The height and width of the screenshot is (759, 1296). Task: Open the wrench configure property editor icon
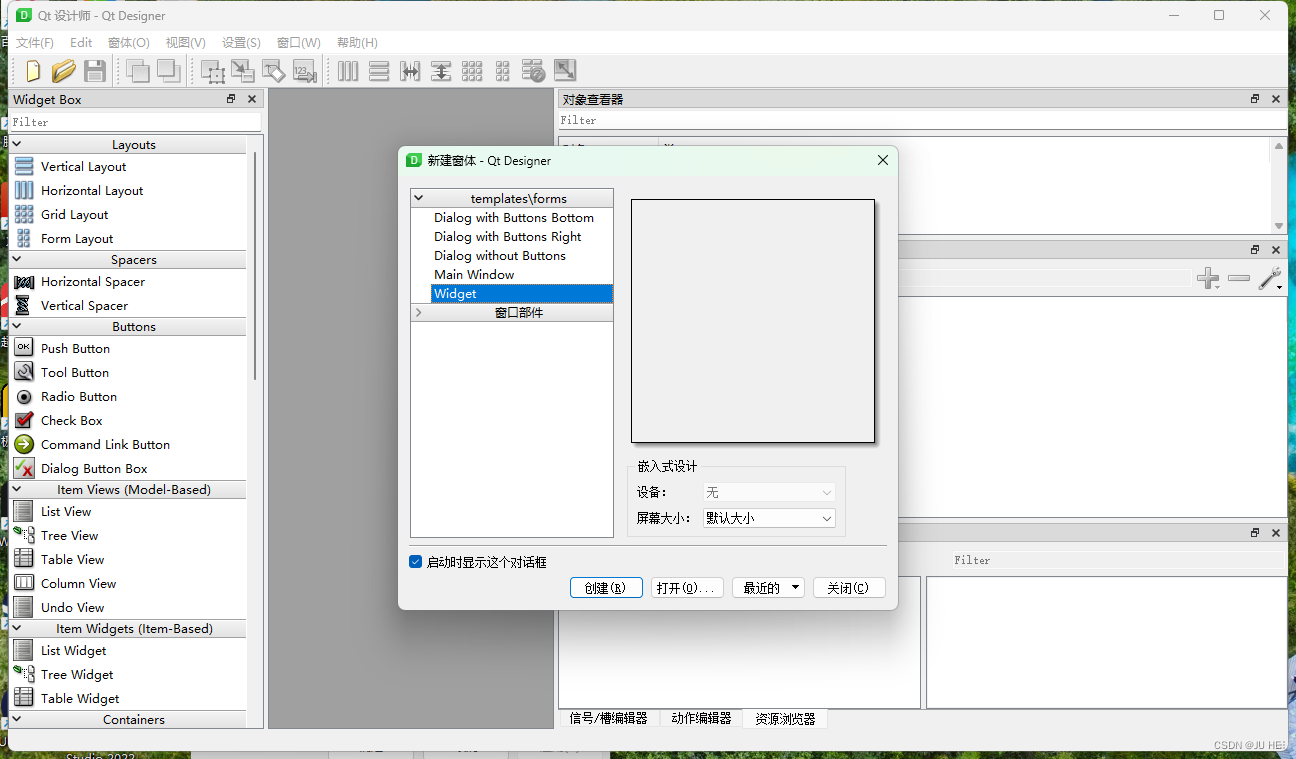1270,279
